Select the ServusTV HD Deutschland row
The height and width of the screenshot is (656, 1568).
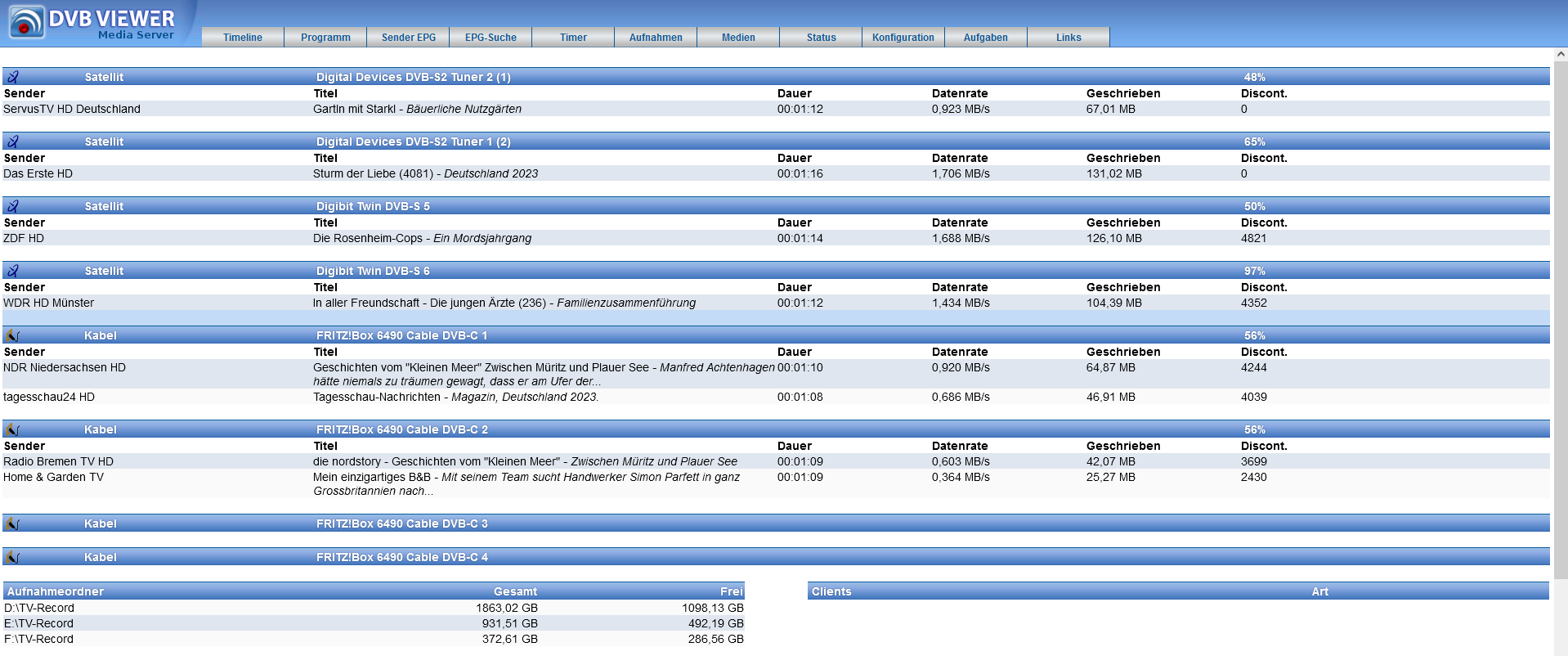pyautogui.click(x=72, y=109)
